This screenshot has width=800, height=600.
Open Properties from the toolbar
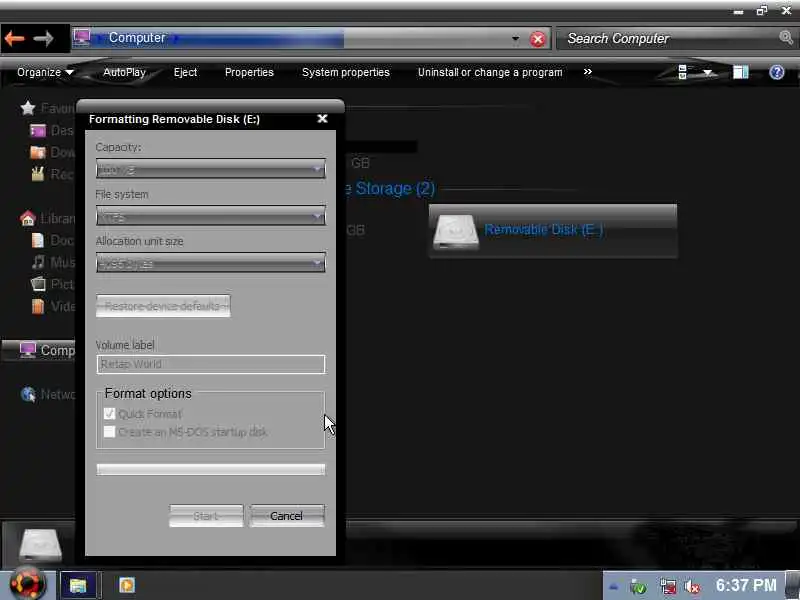point(249,72)
